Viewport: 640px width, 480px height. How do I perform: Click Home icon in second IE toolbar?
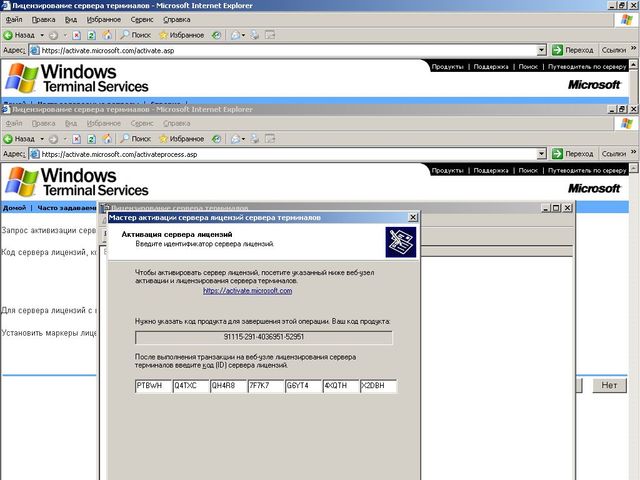point(107,139)
